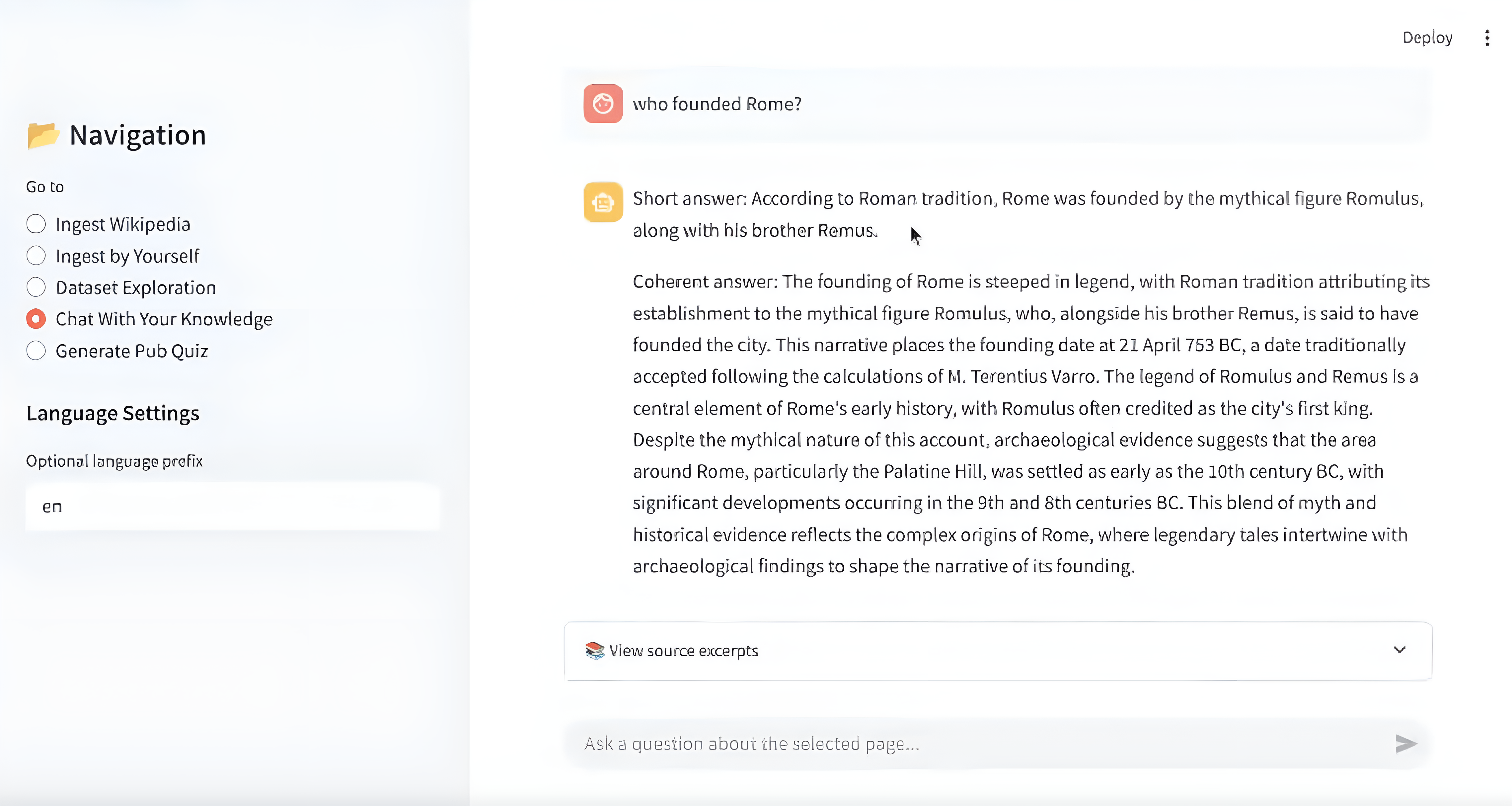
Task: Click the 'who founded Rome?' message
Action: 717,105
